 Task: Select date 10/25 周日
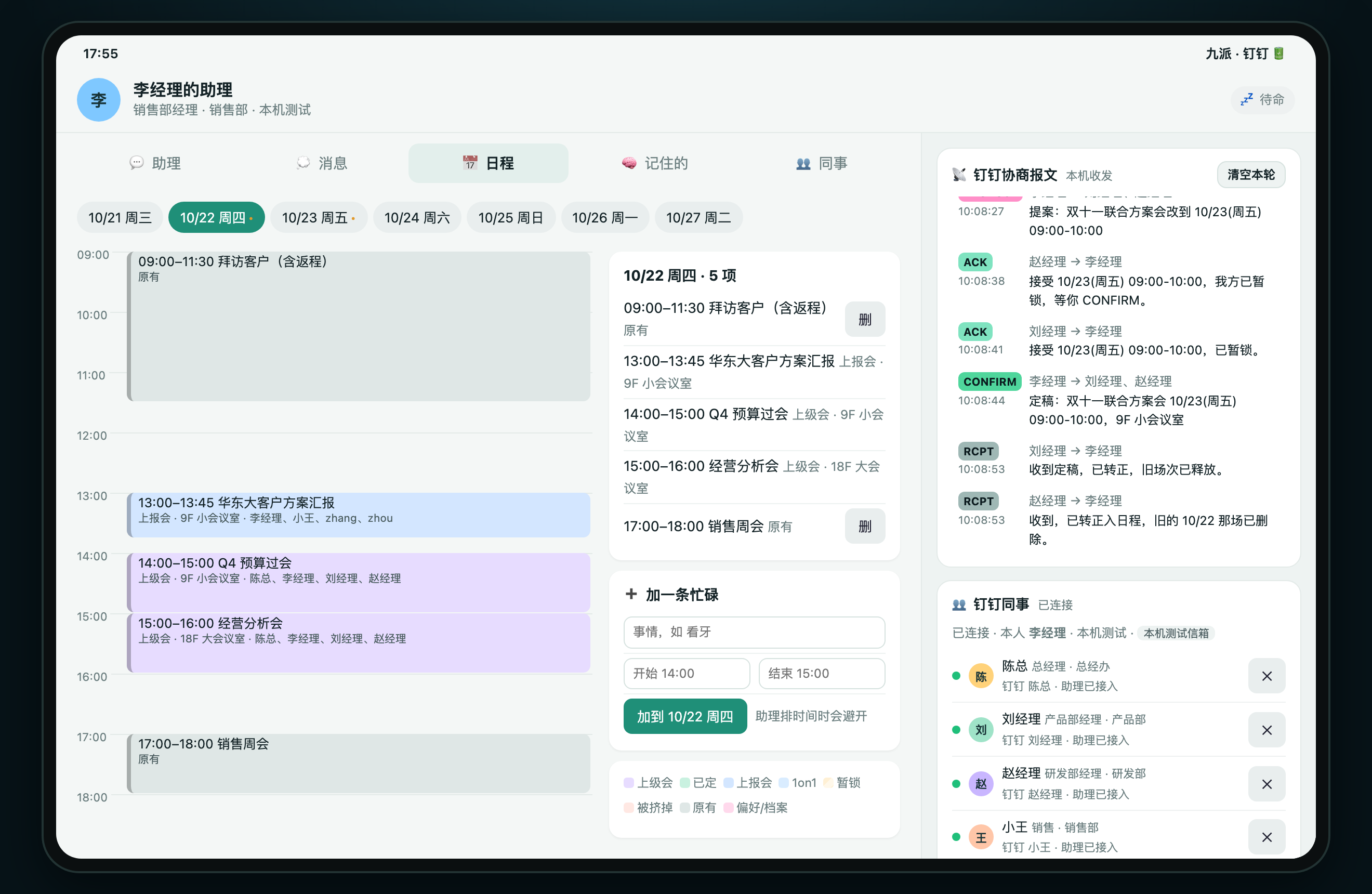(511, 218)
